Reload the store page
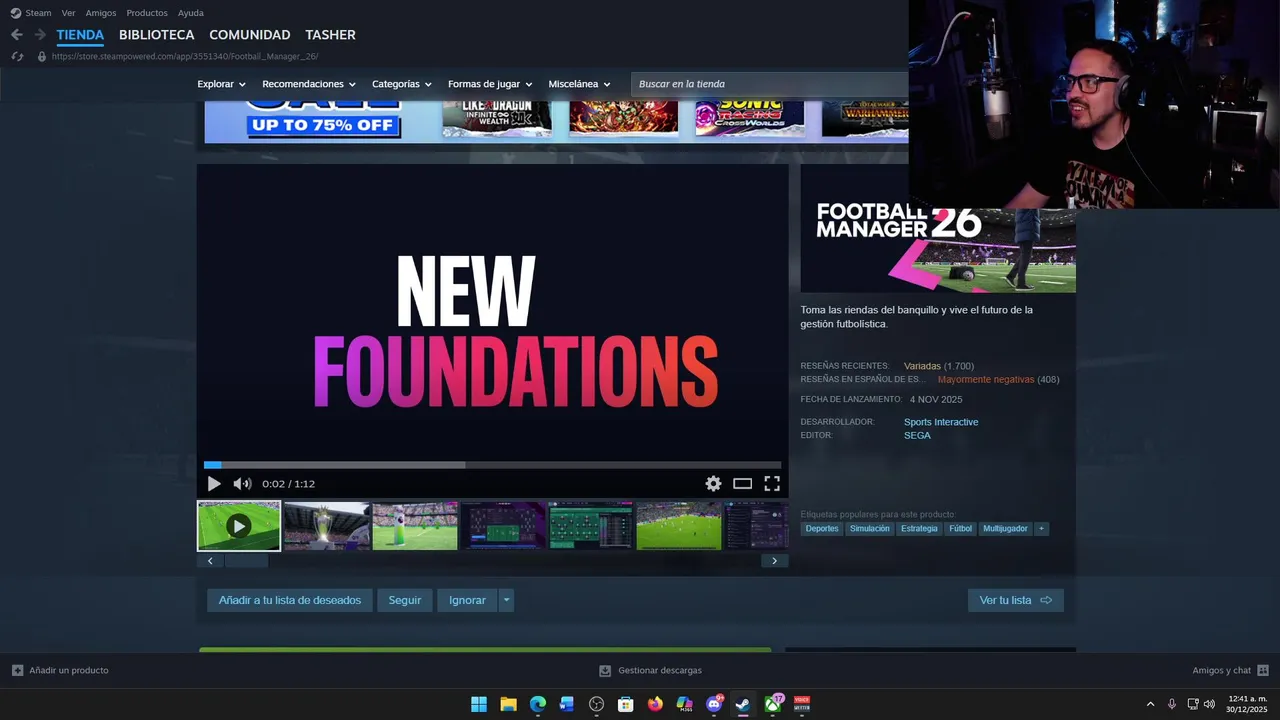The image size is (1280, 720). pyautogui.click(x=17, y=56)
